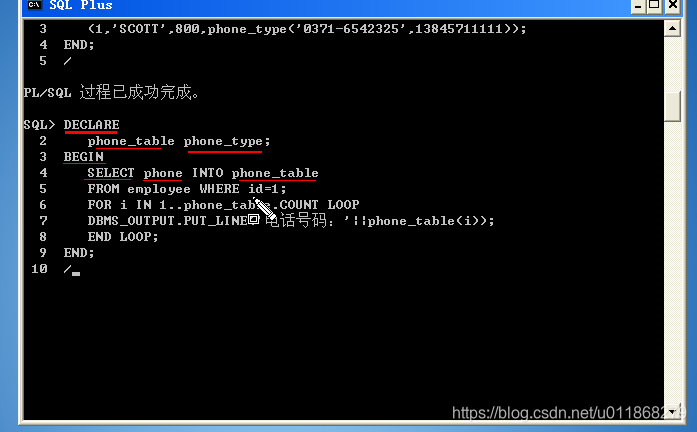Click the underlined DECLARE keyword
This screenshot has width=697, height=432.
tap(91, 125)
